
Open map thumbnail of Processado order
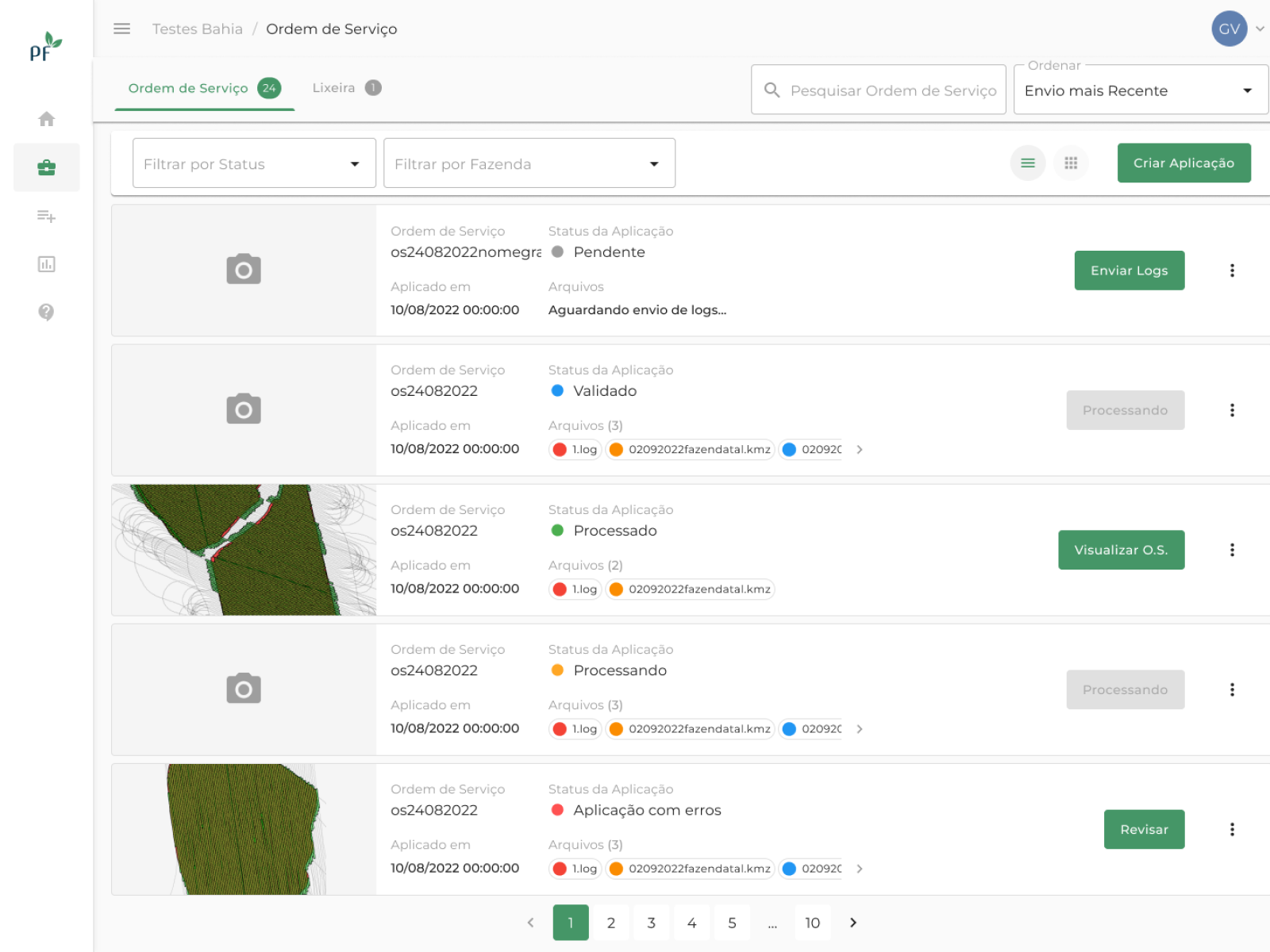[x=244, y=550]
